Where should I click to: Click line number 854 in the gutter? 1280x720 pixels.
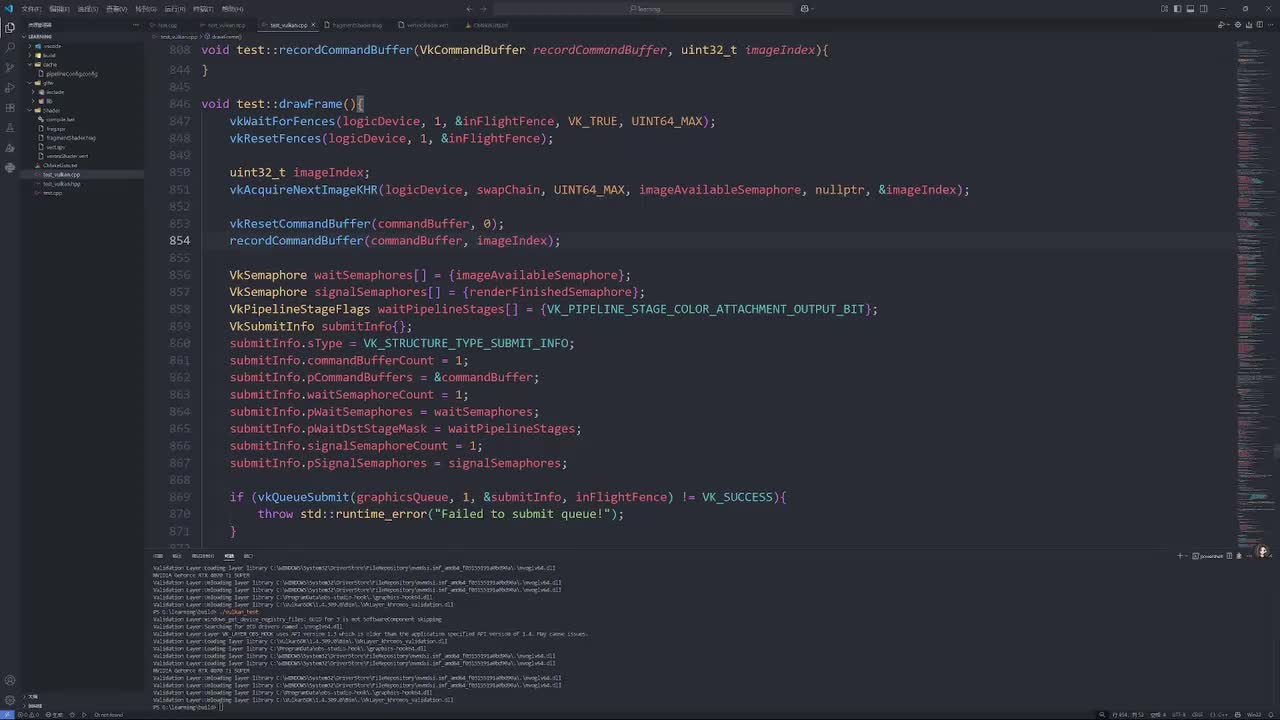tap(180, 241)
